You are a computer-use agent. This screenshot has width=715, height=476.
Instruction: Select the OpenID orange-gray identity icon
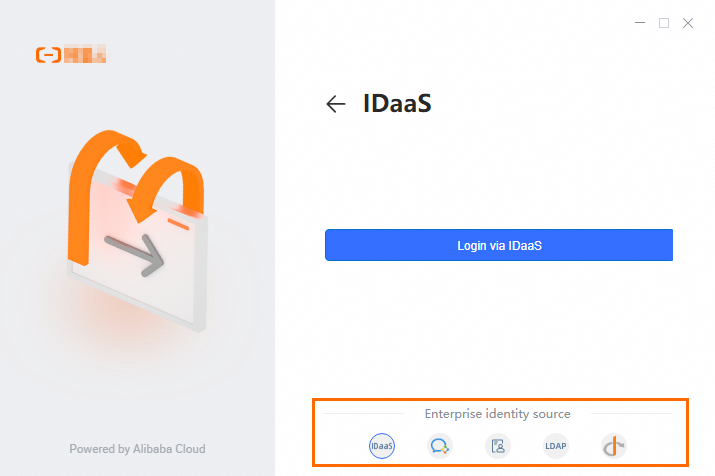coord(614,446)
